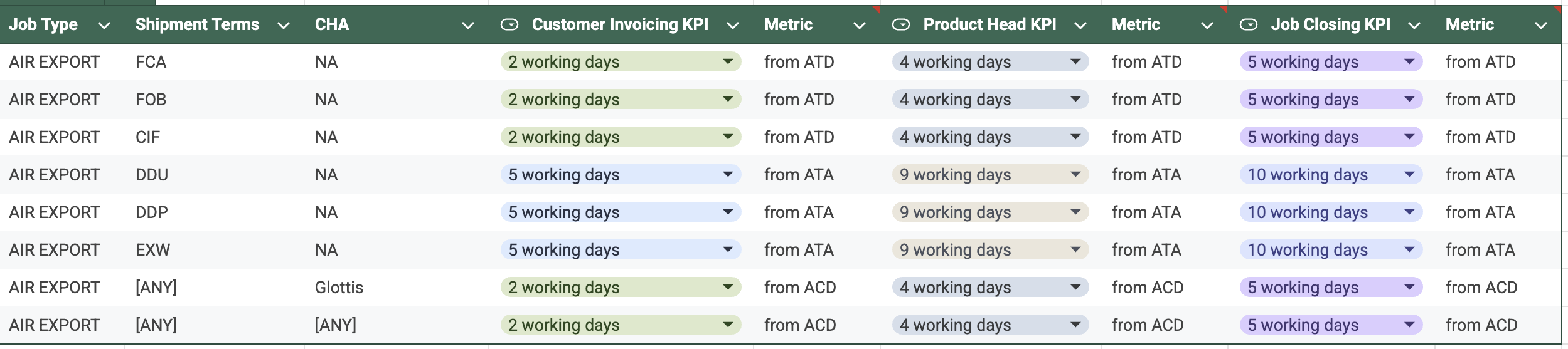Select the Glottis cell in CHA column

tap(339, 288)
